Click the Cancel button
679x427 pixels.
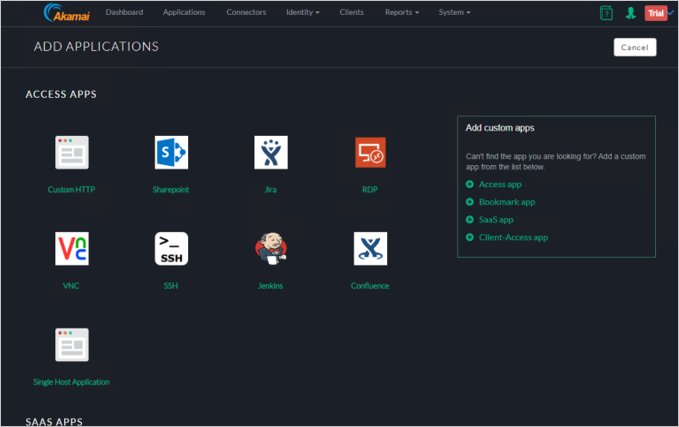click(635, 47)
